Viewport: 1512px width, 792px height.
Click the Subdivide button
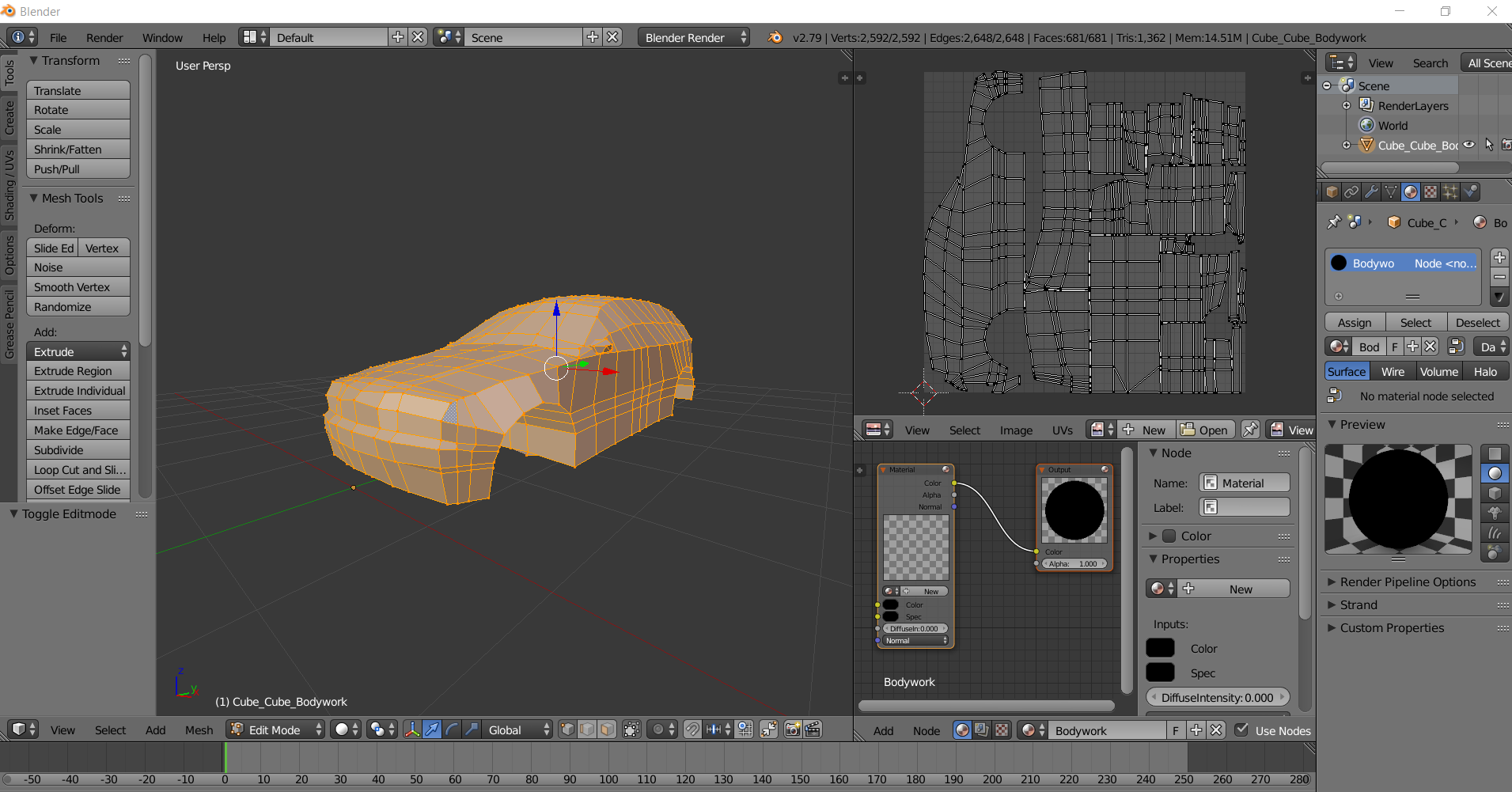pos(78,450)
